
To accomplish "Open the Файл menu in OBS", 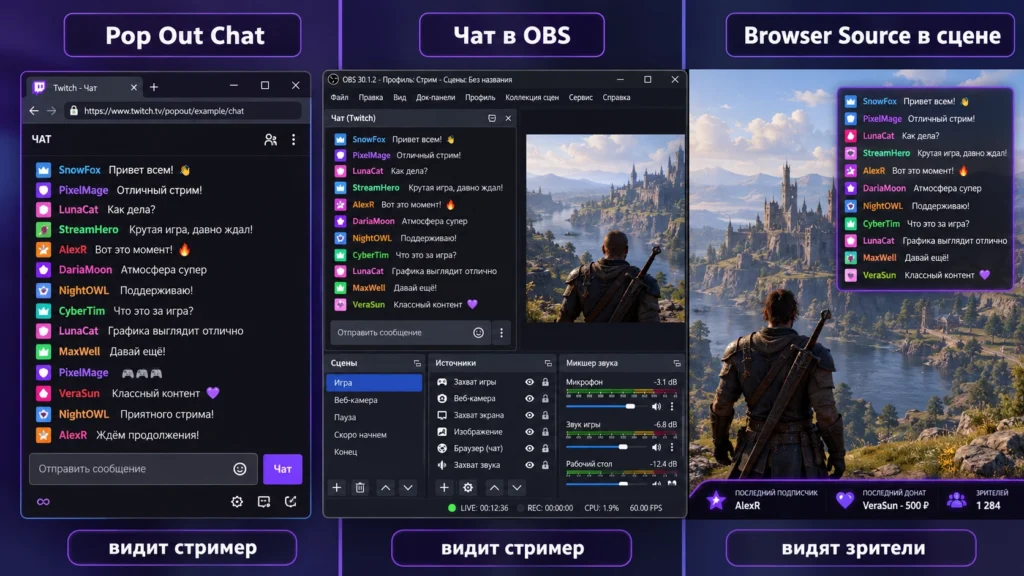I will (x=340, y=97).
